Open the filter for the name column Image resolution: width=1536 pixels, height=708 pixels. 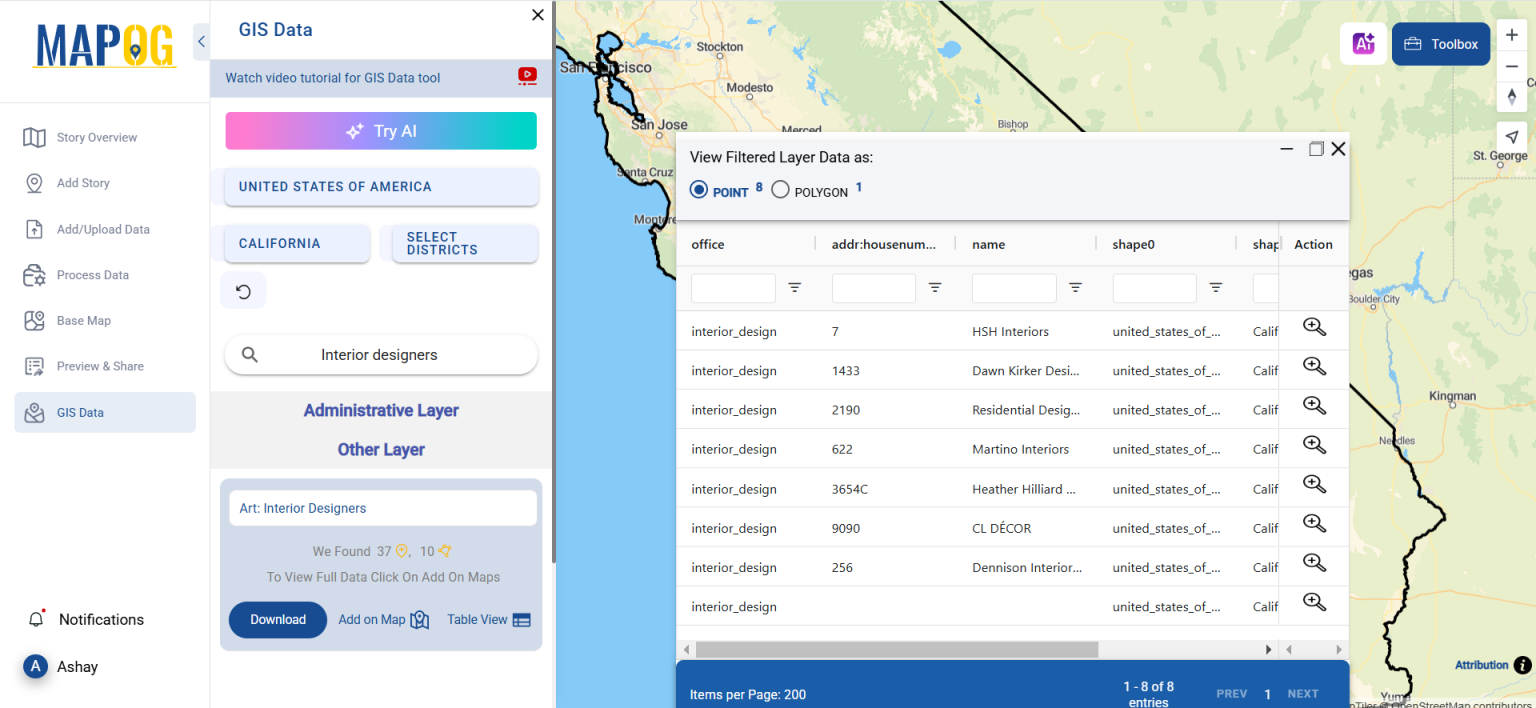click(1075, 288)
